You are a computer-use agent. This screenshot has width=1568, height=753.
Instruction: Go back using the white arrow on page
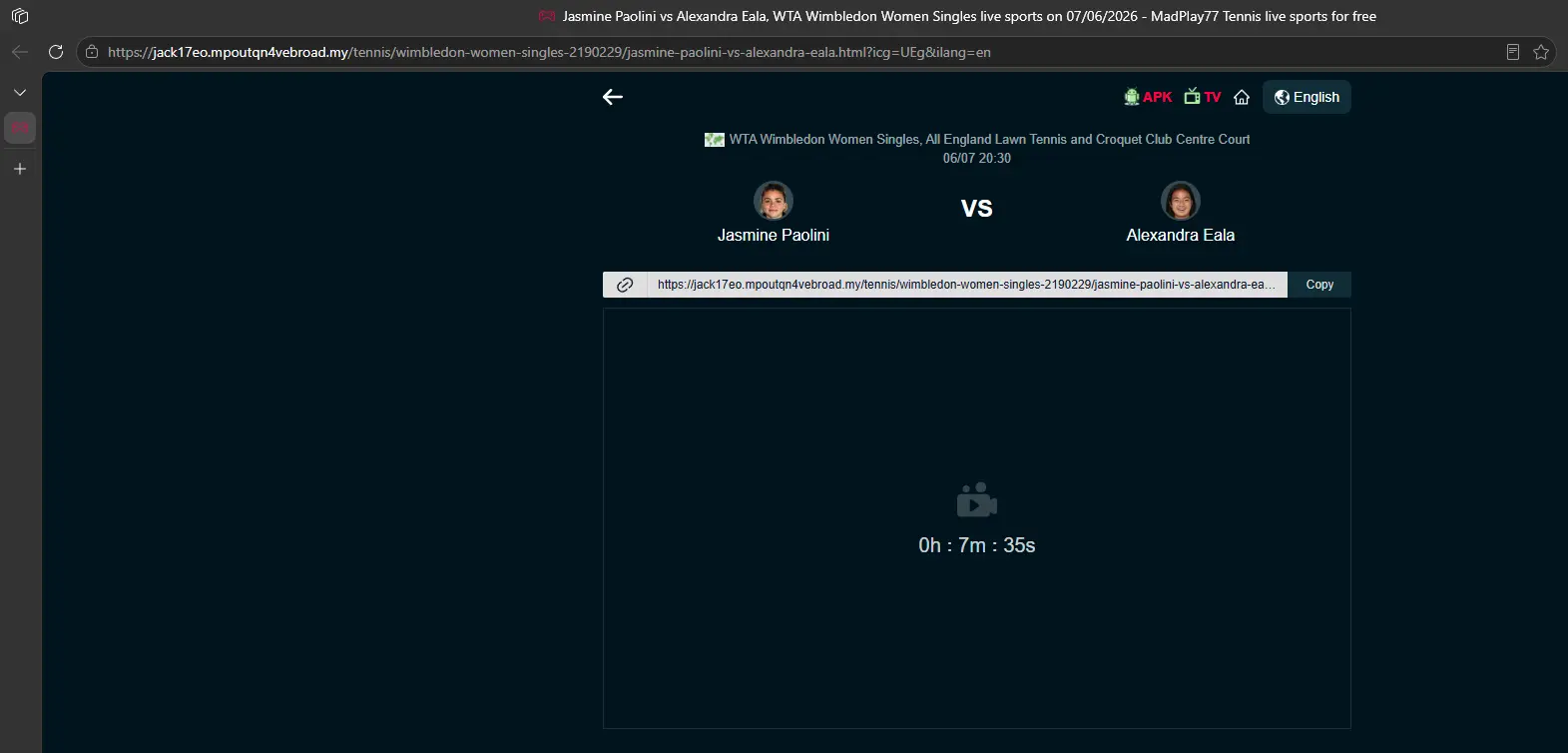pyautogui.click(x=613, y=97)
